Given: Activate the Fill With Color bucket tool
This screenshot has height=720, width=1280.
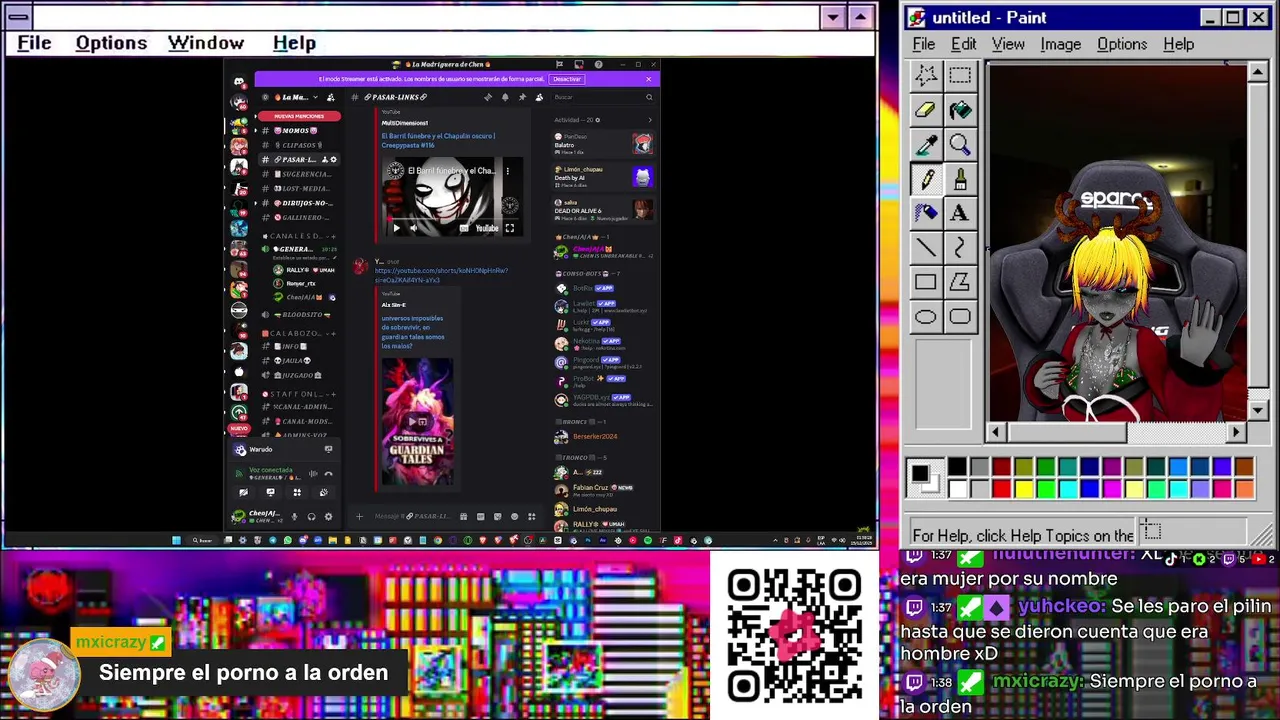Looking at the screenshot, I should point(960,110).
